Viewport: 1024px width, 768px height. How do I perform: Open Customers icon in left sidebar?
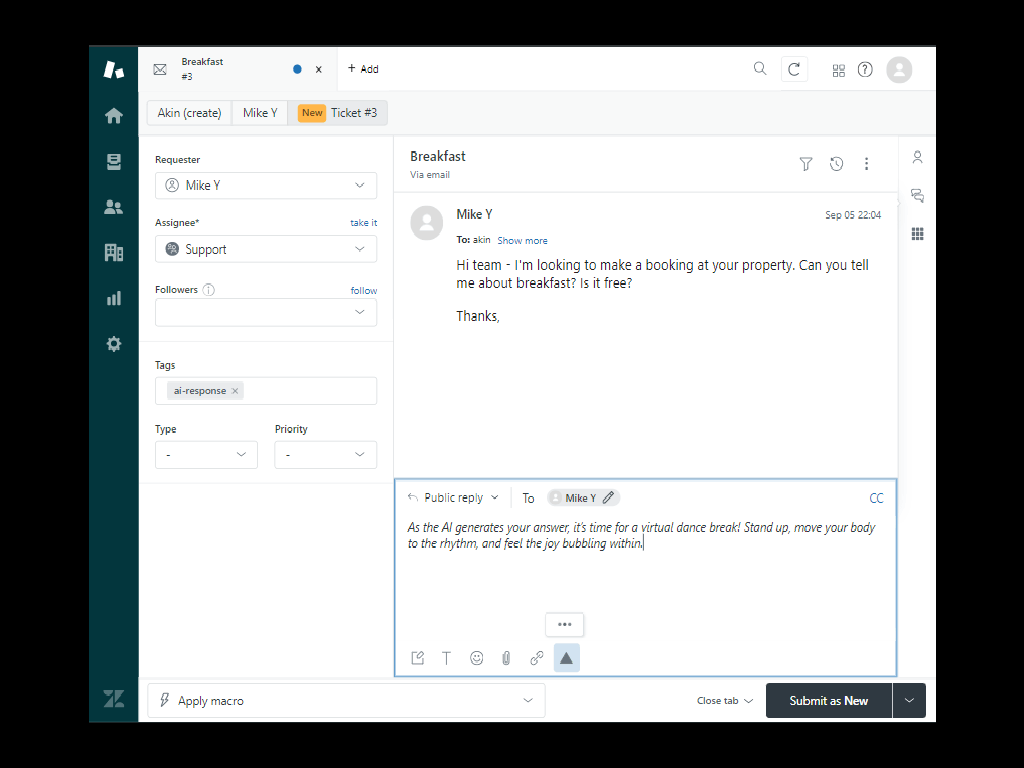pyautogui.click(x=114, y=207)
